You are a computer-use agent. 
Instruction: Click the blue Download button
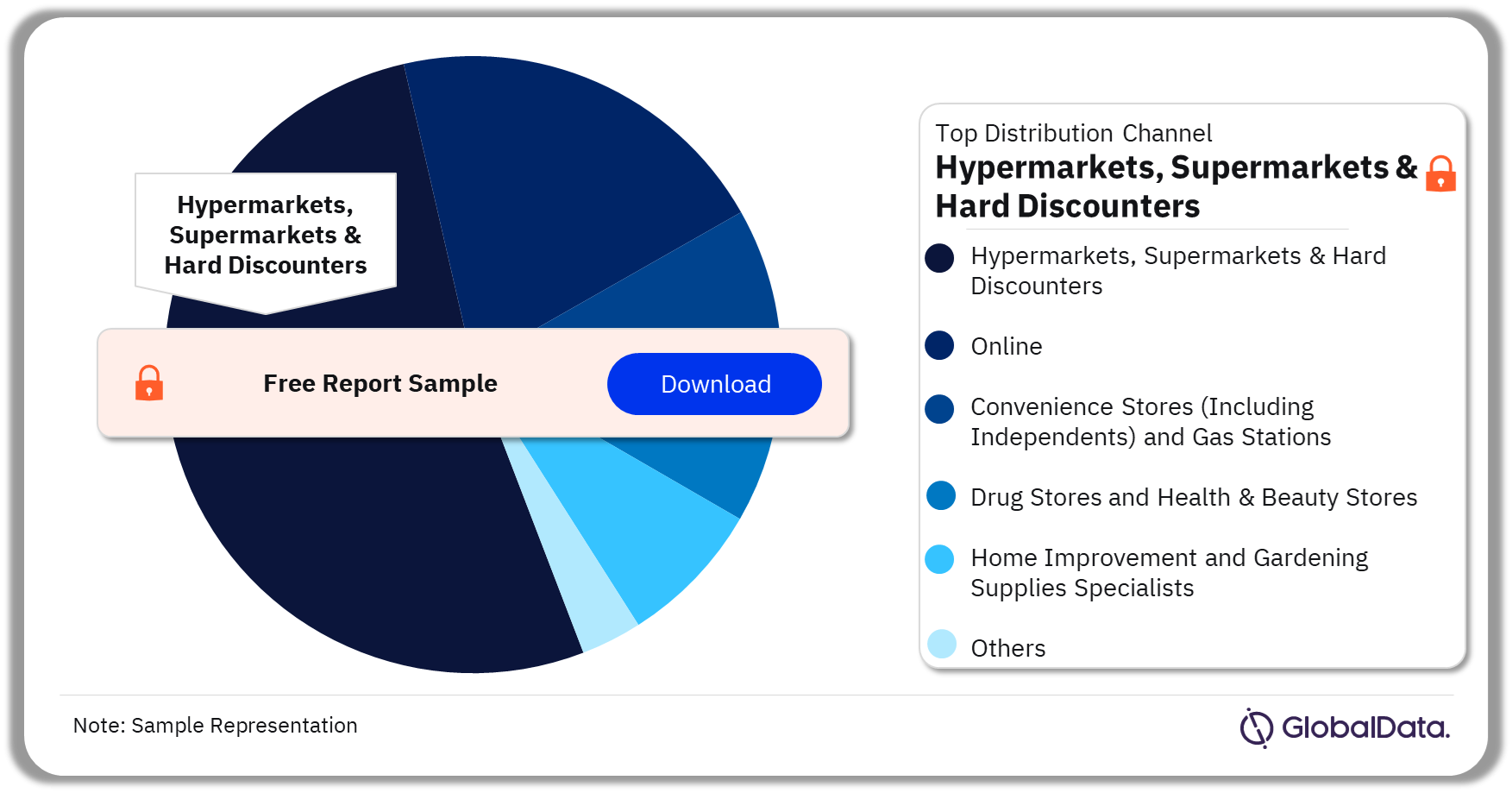(x=714, y=384)
